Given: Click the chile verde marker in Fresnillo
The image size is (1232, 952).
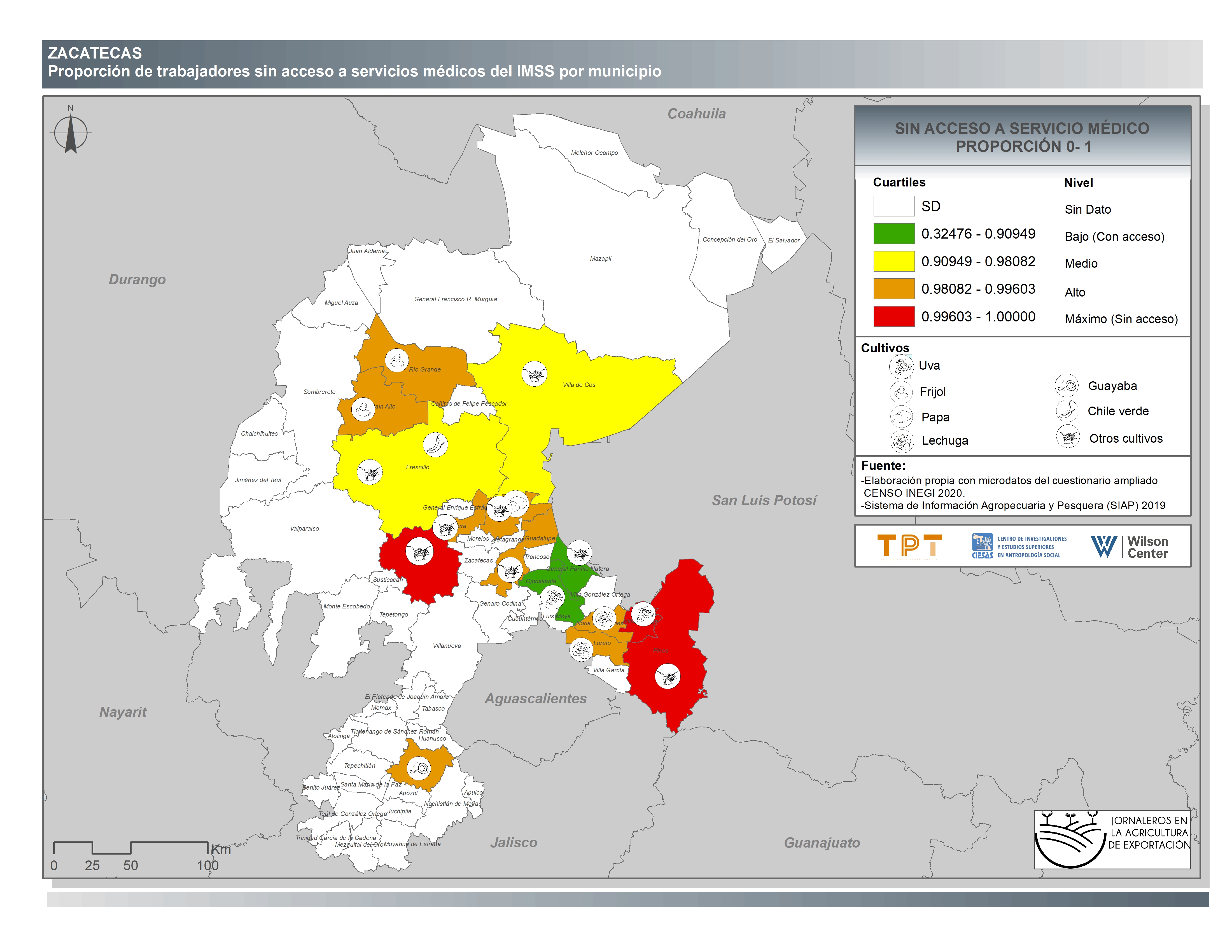Looking at the screenshot, I should (x=435, y=445).
